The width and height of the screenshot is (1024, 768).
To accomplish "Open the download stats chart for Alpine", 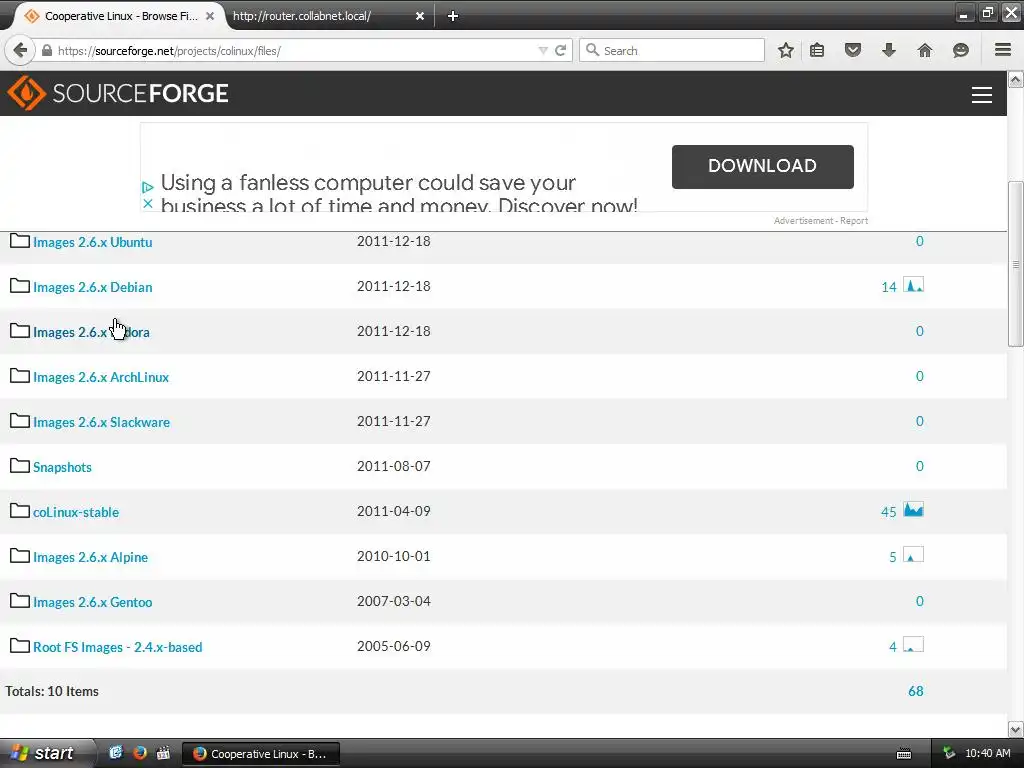I will (914, 554).
